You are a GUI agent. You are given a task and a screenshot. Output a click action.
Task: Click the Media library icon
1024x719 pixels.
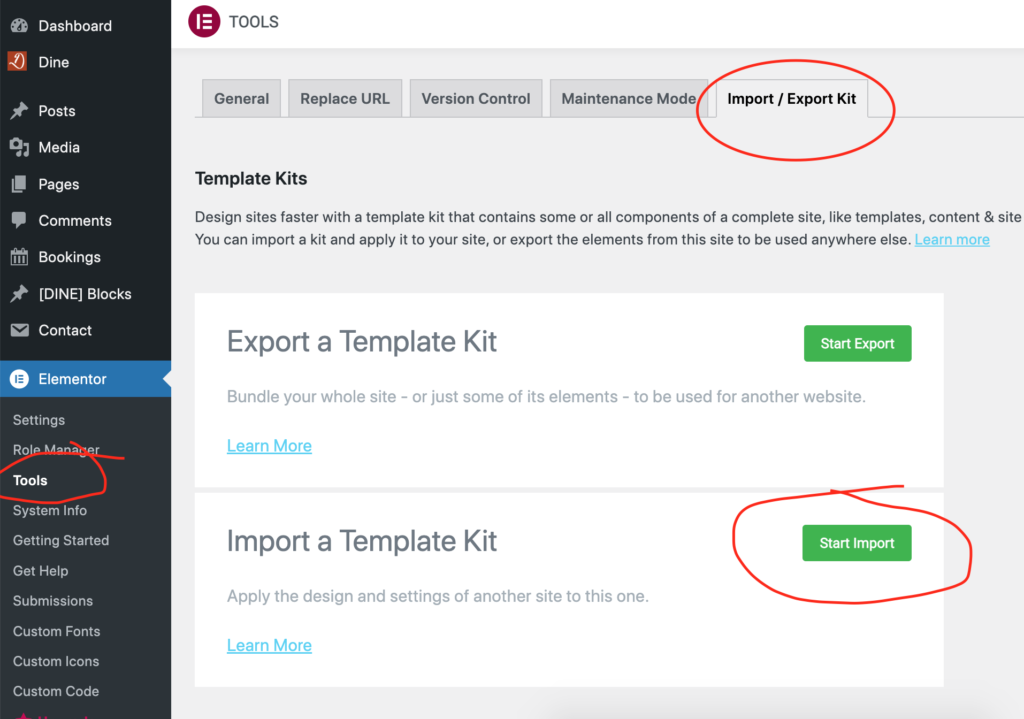[20, 148]
